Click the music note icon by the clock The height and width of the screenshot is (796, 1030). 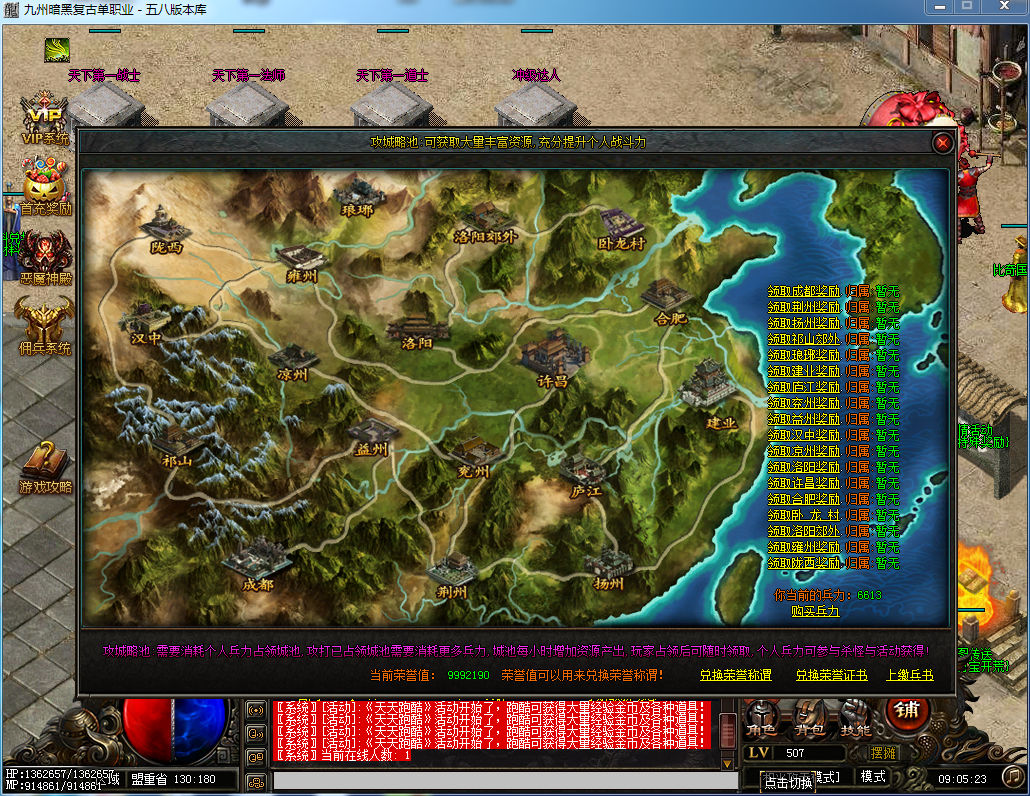coord(1014,776)
